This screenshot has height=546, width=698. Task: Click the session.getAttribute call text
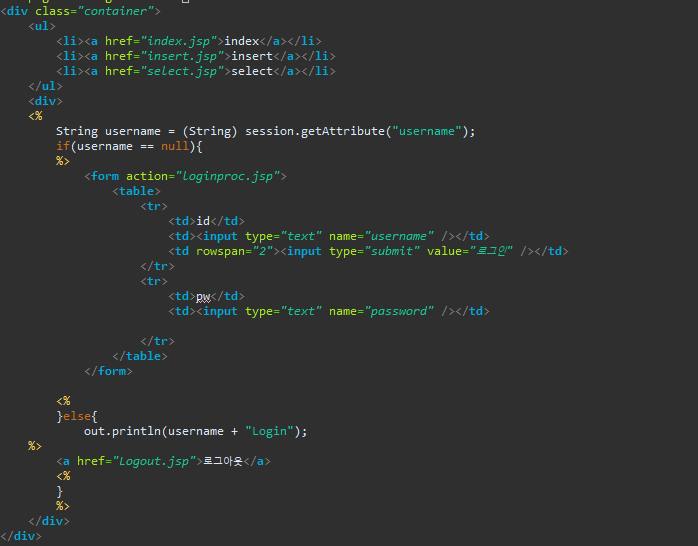pos(360,131)
